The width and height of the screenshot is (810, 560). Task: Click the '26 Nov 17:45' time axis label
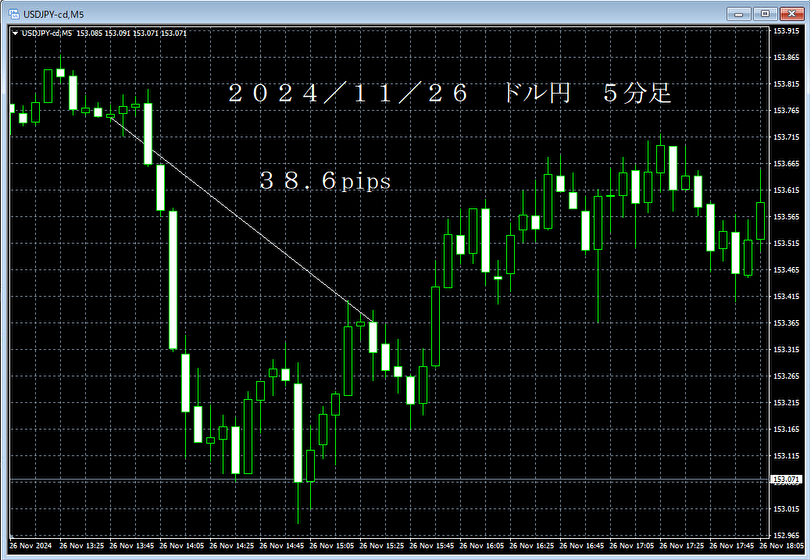(731, 546)
